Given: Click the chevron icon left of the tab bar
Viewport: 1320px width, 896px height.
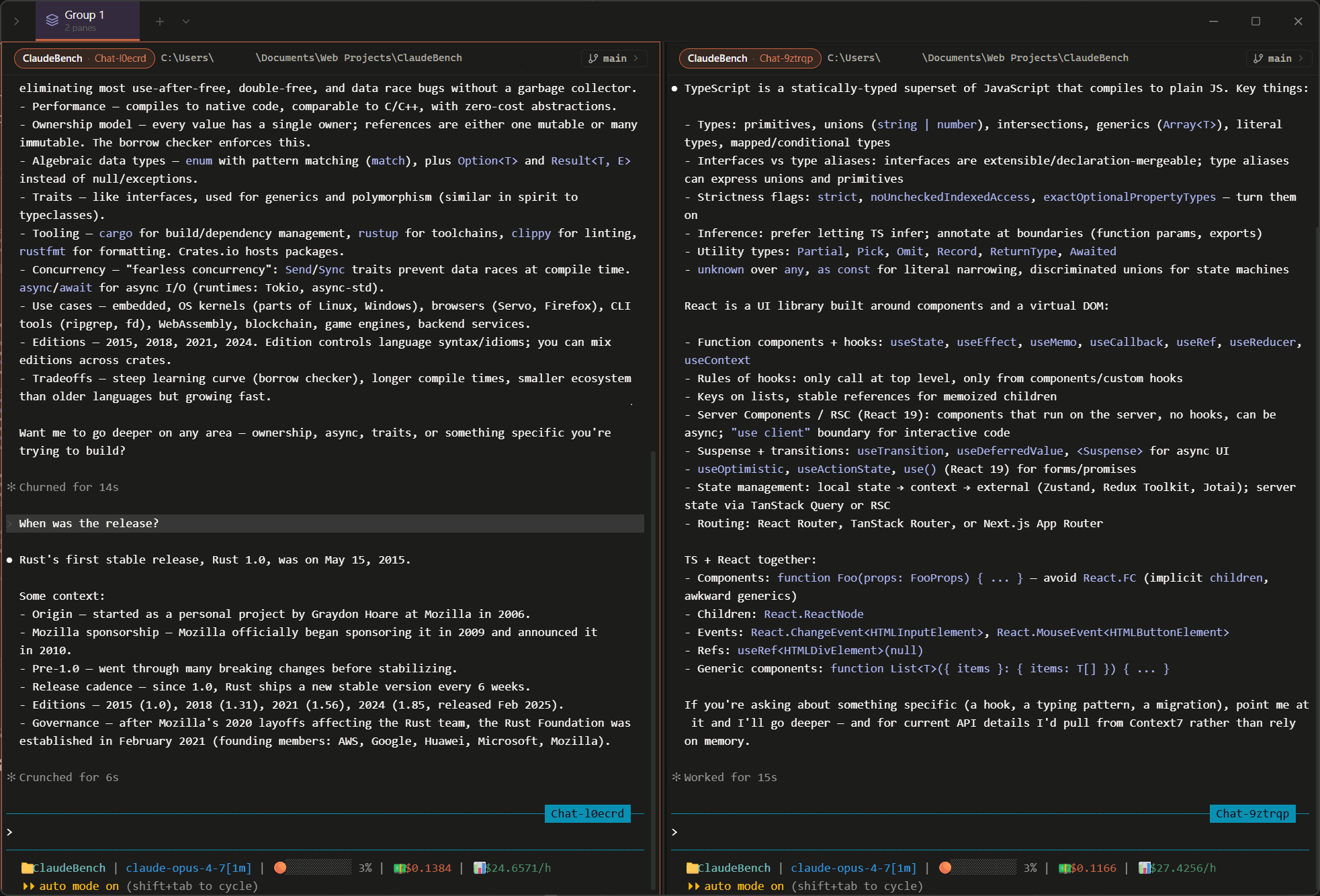Looking at the screenshot, I should (17, 21).
